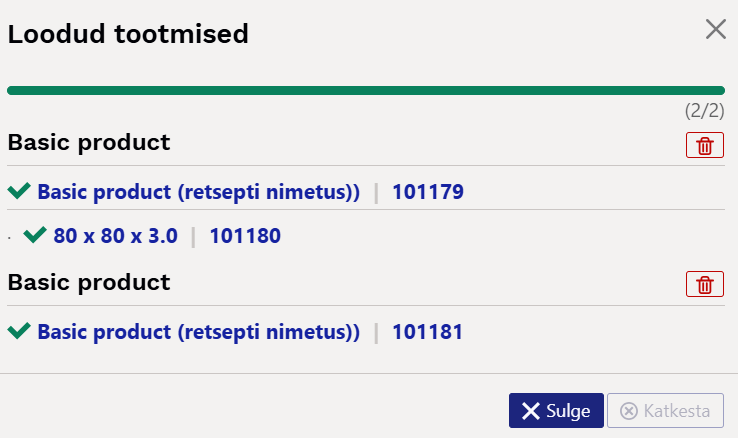Delete the first Basic product entry

tap(705, 145)
